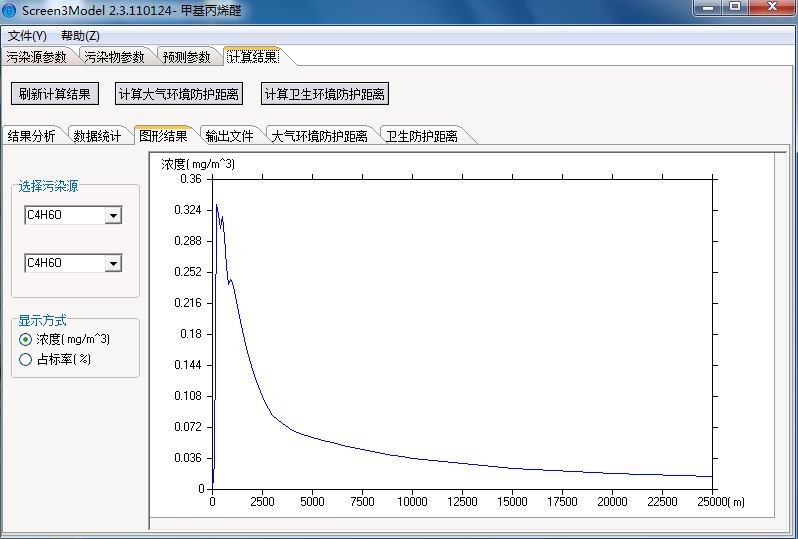This screenshot has height=539, width=798.
Task: Click the 0.072 y-axis value
Action: (x=188, y=427)
